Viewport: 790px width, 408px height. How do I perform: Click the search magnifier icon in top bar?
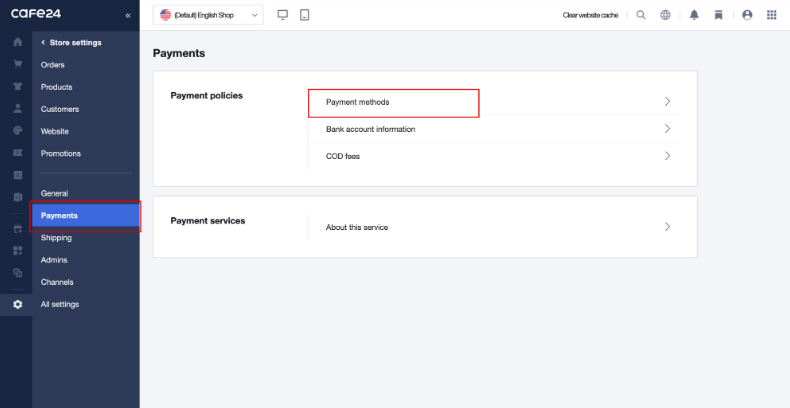(x=641, y=15)
